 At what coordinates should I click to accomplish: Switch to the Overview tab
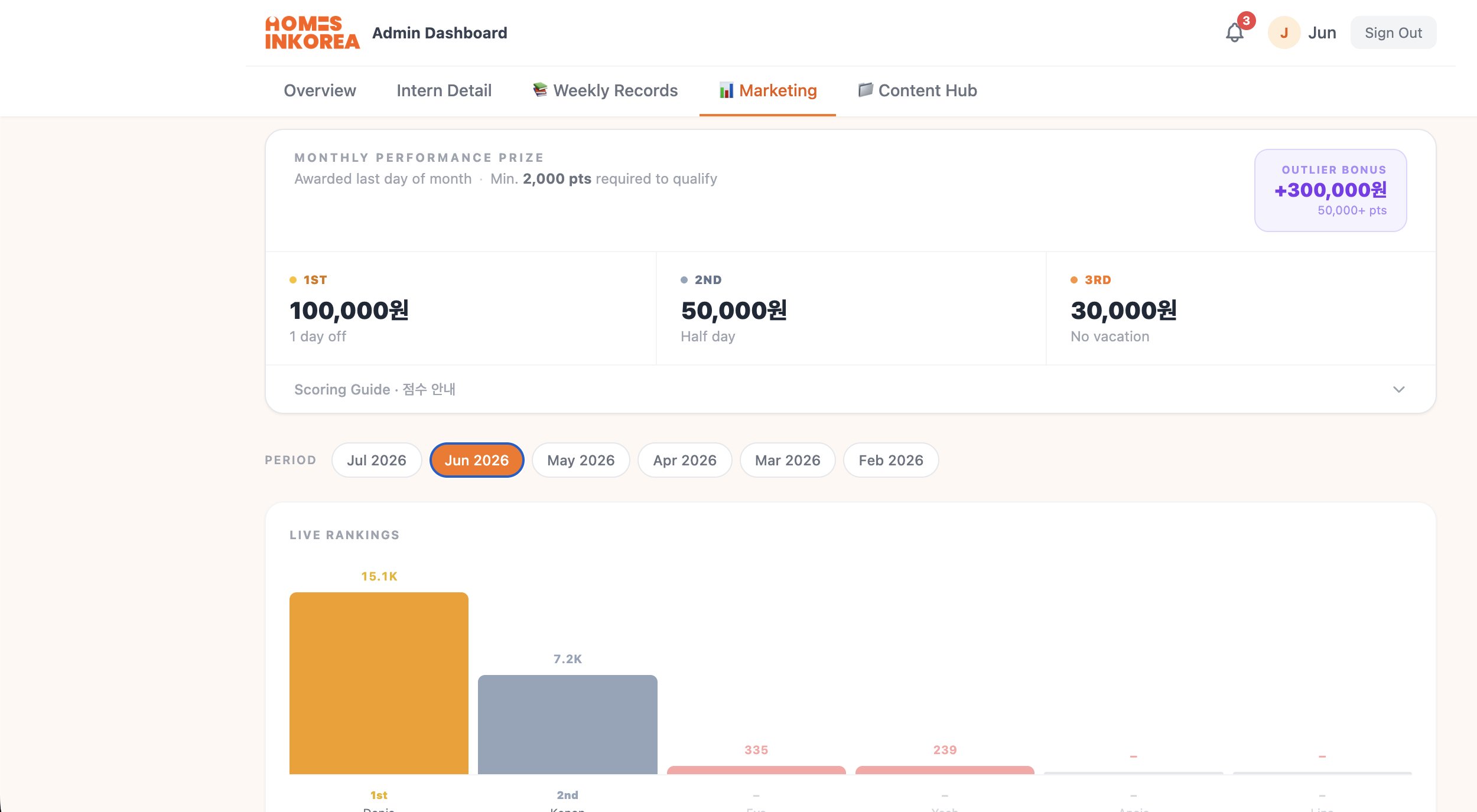pyautogui.click(x=320, y=90)
